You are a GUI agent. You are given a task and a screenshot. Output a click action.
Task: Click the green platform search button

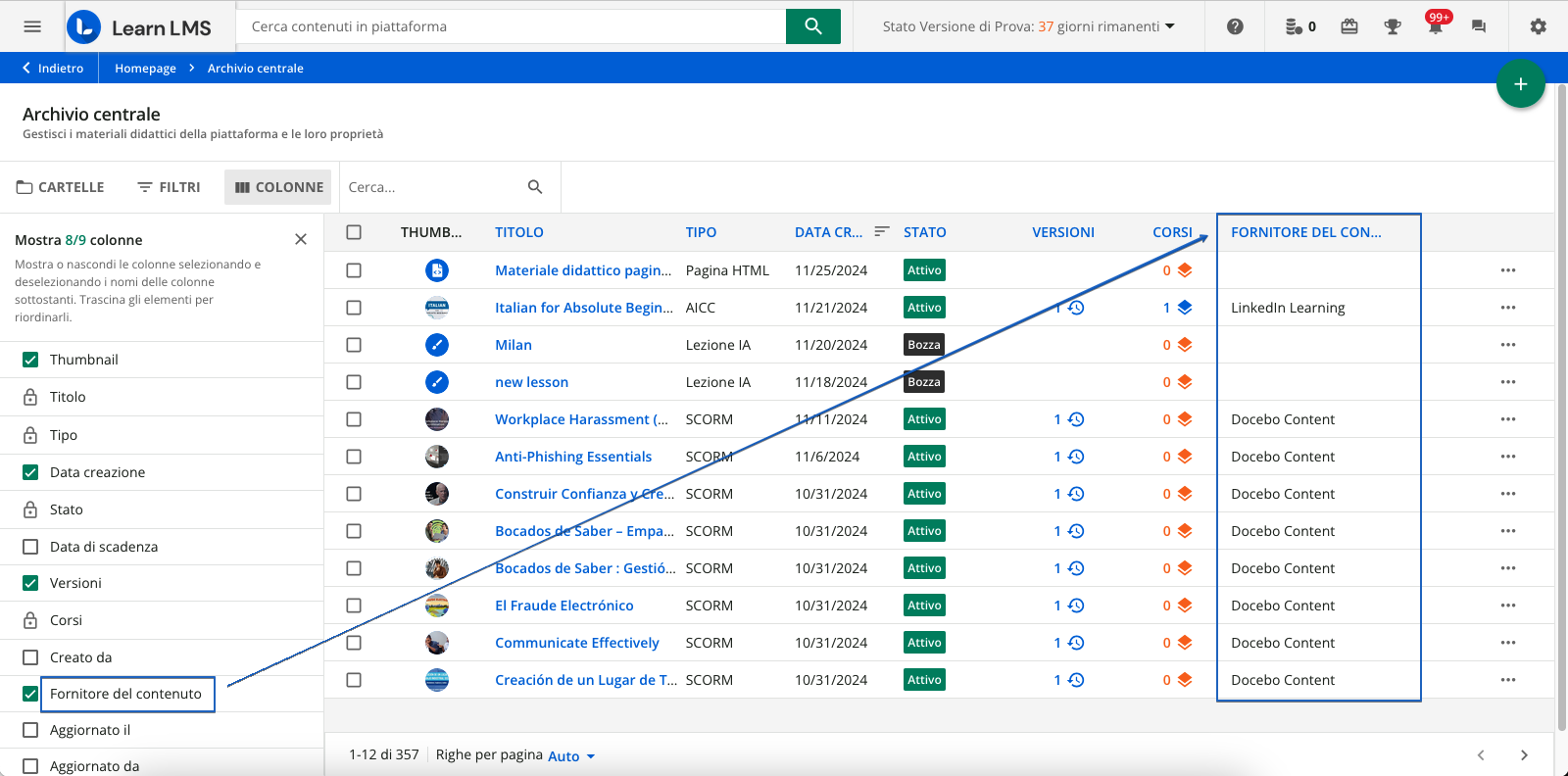813,26
